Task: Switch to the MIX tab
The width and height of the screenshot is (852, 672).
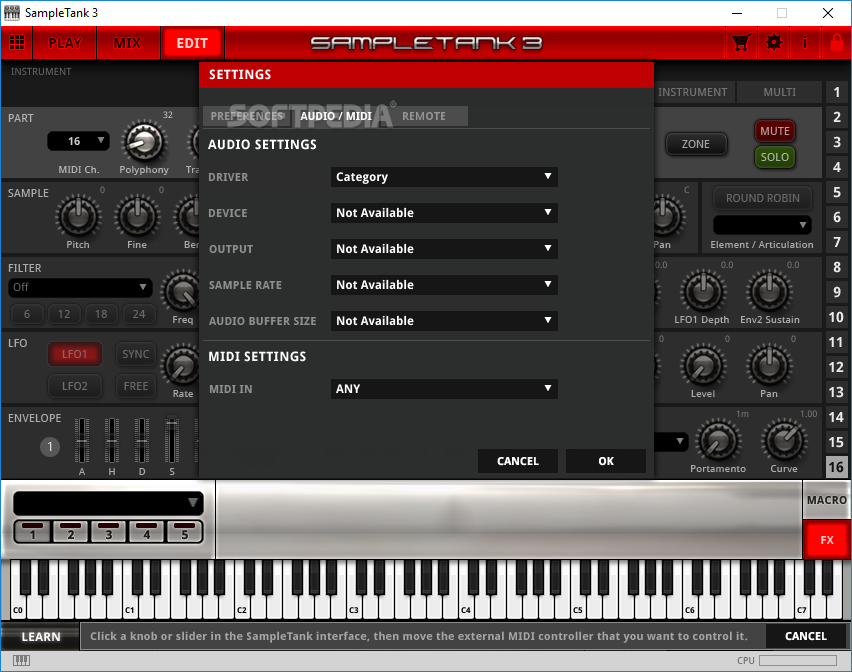Action: click(x=127, y=43)
